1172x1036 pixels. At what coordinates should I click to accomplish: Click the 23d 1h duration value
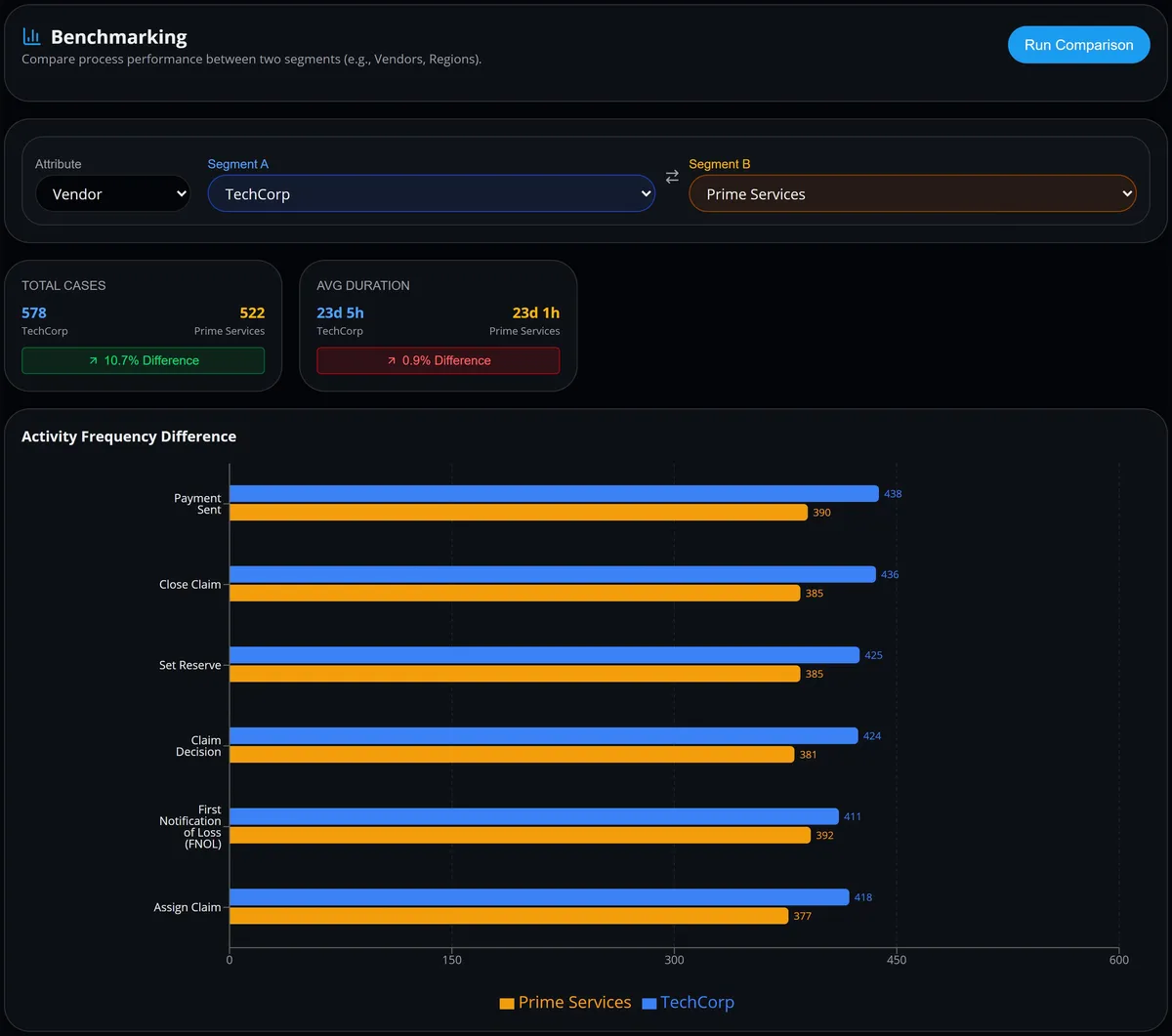536,313
